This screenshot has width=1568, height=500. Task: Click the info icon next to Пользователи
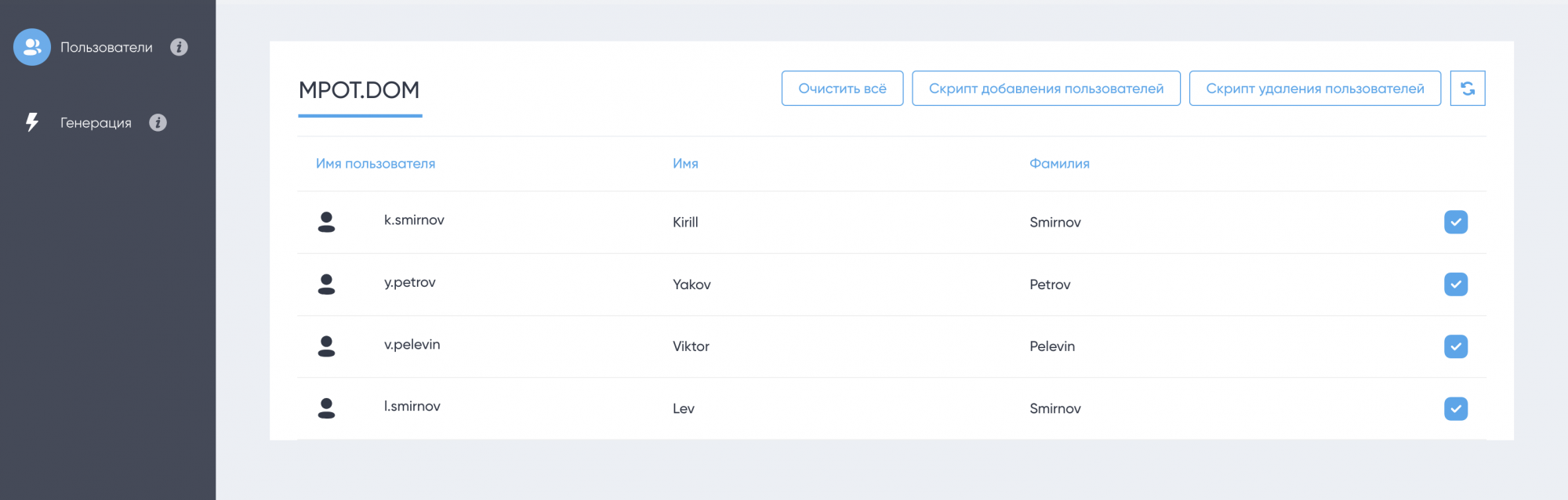179,47
